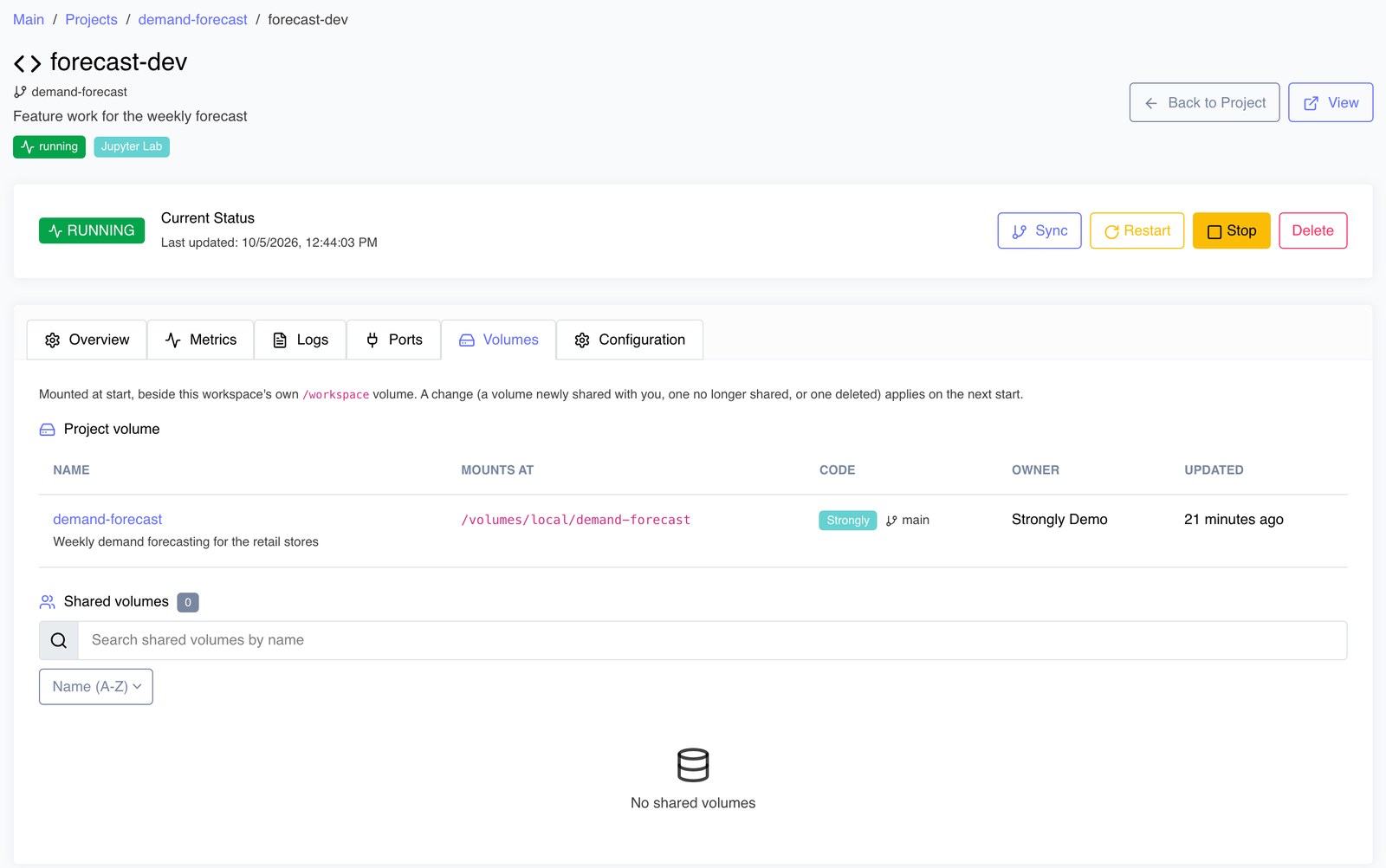Click the CODE column header
The height and width of the screenshot is (868, 1386).
(x=837, y=470)
